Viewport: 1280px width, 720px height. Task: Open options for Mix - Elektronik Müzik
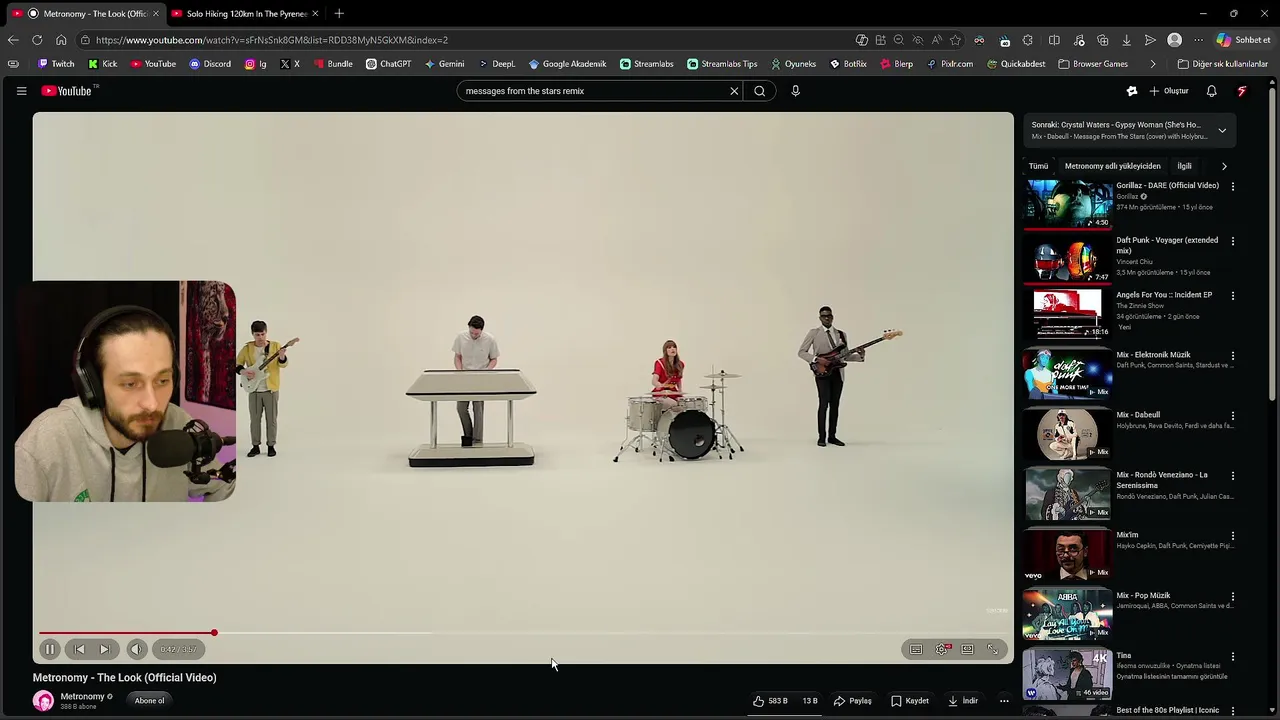coord(1233,356)
